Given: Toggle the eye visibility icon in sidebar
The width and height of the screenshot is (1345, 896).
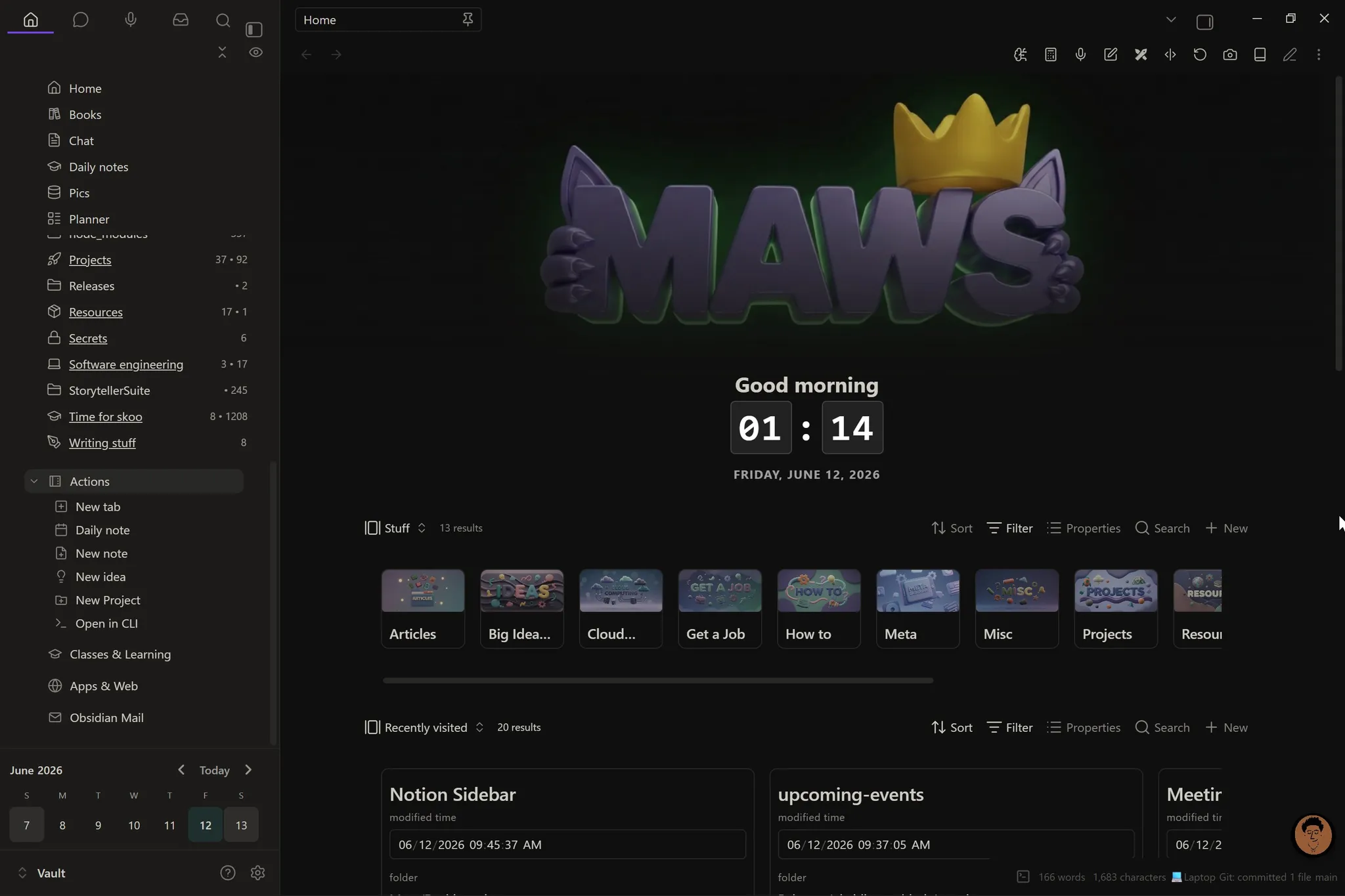Looking at the screenshot, I should point(256,52).
